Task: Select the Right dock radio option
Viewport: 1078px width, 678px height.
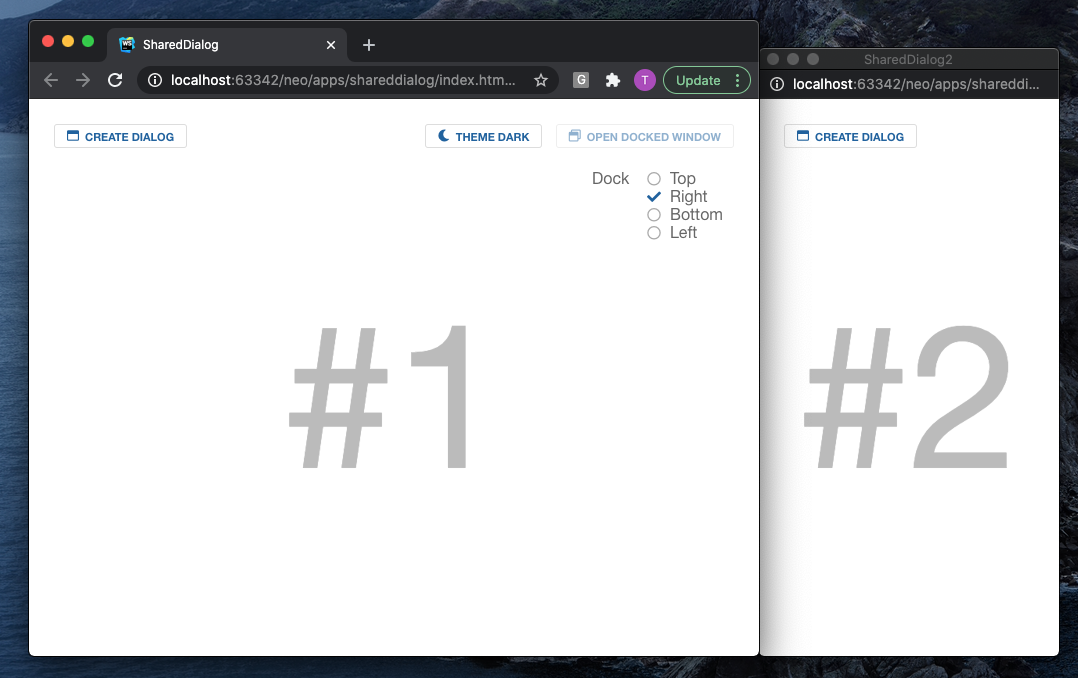Action: click(x=654, y=197)
